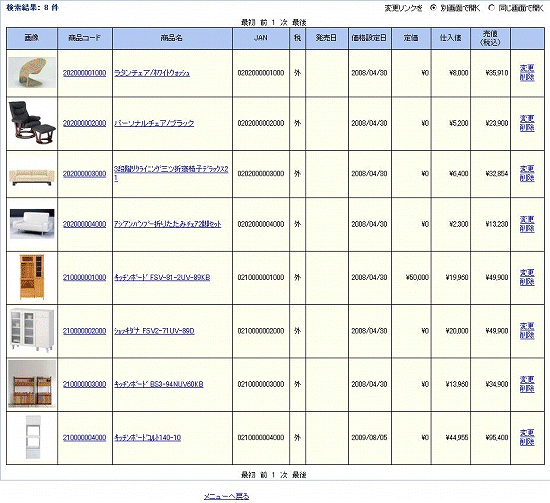The image size is (550, 503).
Task: Open thumbnail for product 21000001000
Action: (32, 277)
